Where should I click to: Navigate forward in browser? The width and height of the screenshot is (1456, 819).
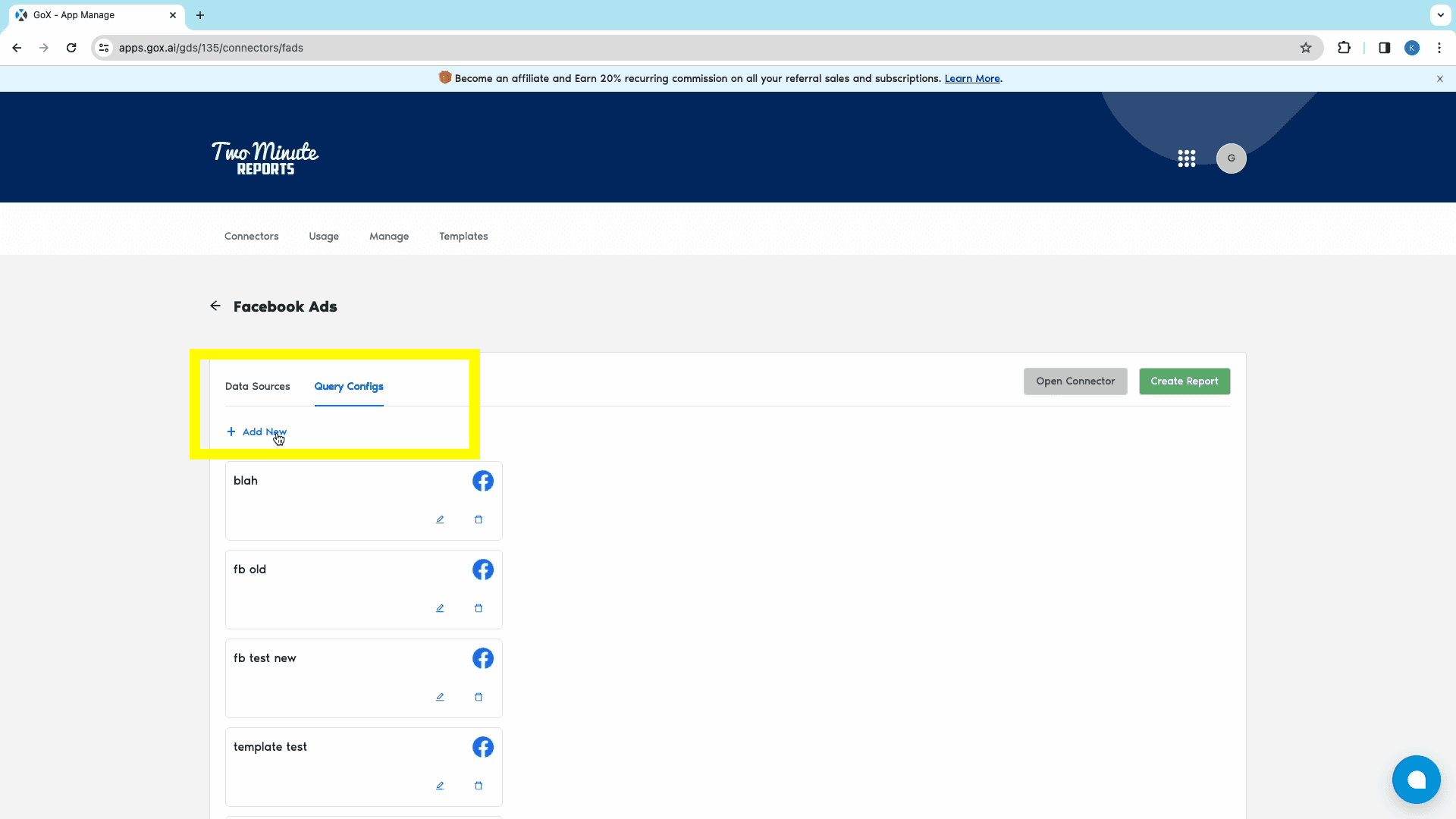pos(44,48)
